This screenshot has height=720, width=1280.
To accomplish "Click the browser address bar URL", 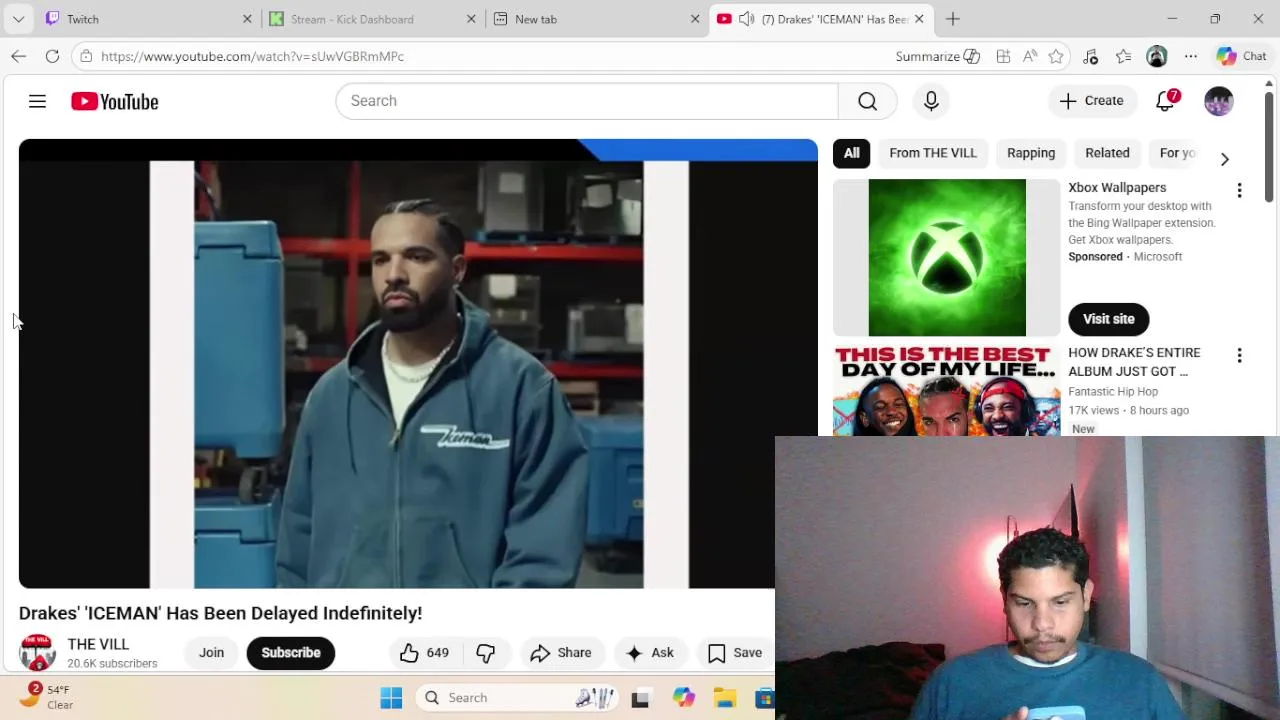I will tap(252, 56).
